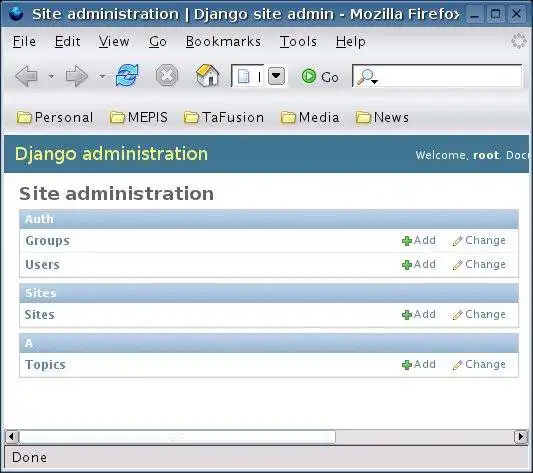The image size is (533, 473).
Task: Click the Forward navigation arrow
Action: (76, 76)
